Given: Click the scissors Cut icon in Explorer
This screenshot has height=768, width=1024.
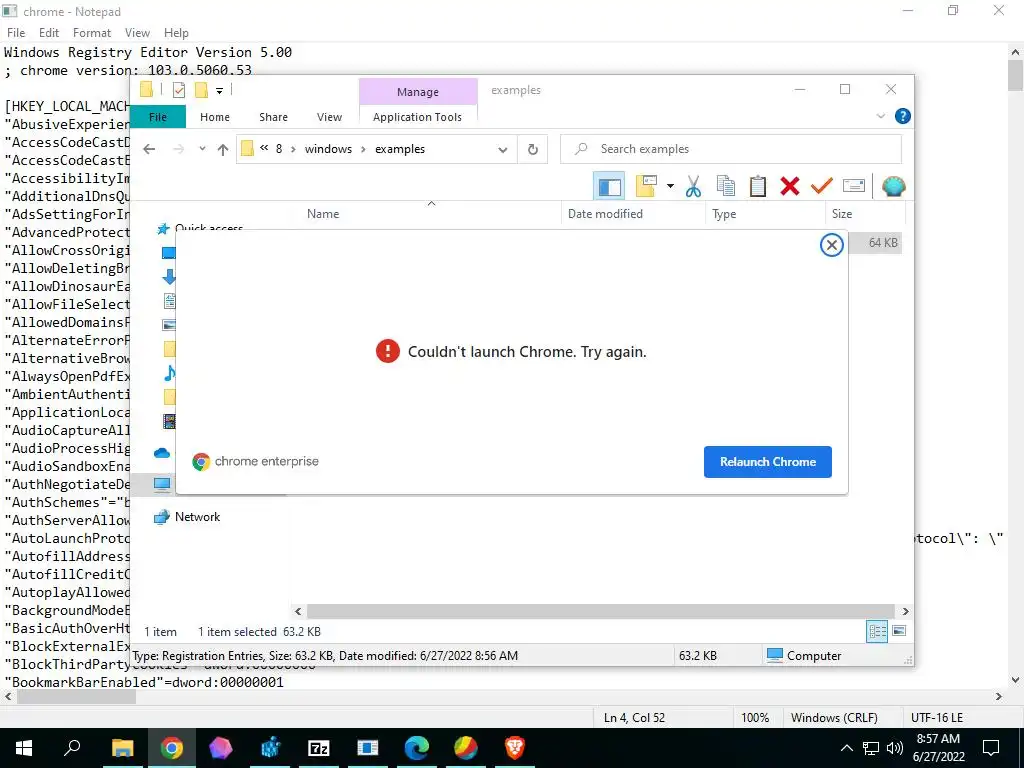Looking at the screenshot, I should (693, 187).
